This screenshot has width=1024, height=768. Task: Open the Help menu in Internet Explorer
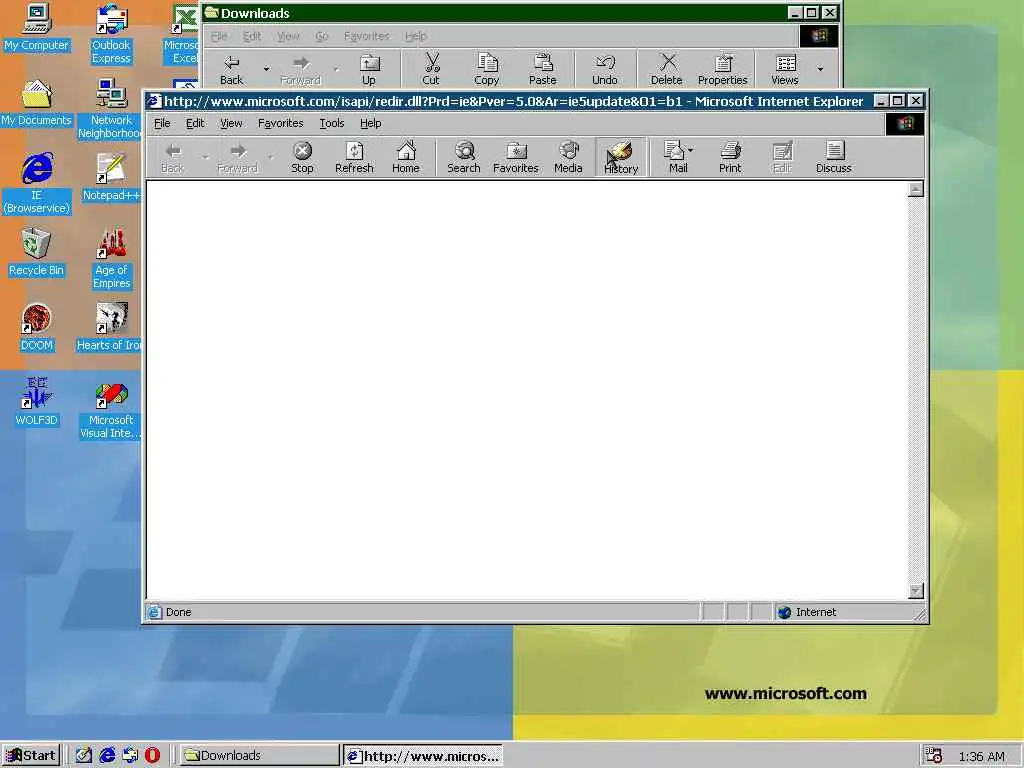pos(370,123)
